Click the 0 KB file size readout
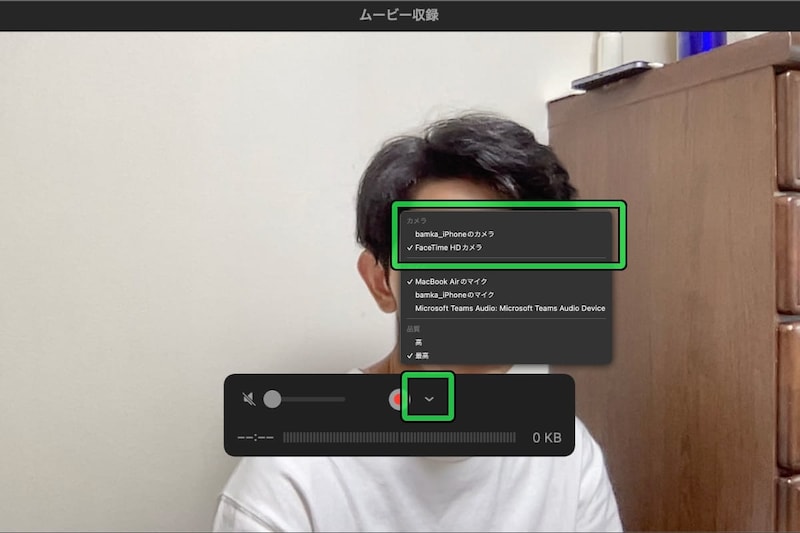The height and width of the screenshot is (533, 800). coord(546,438)
